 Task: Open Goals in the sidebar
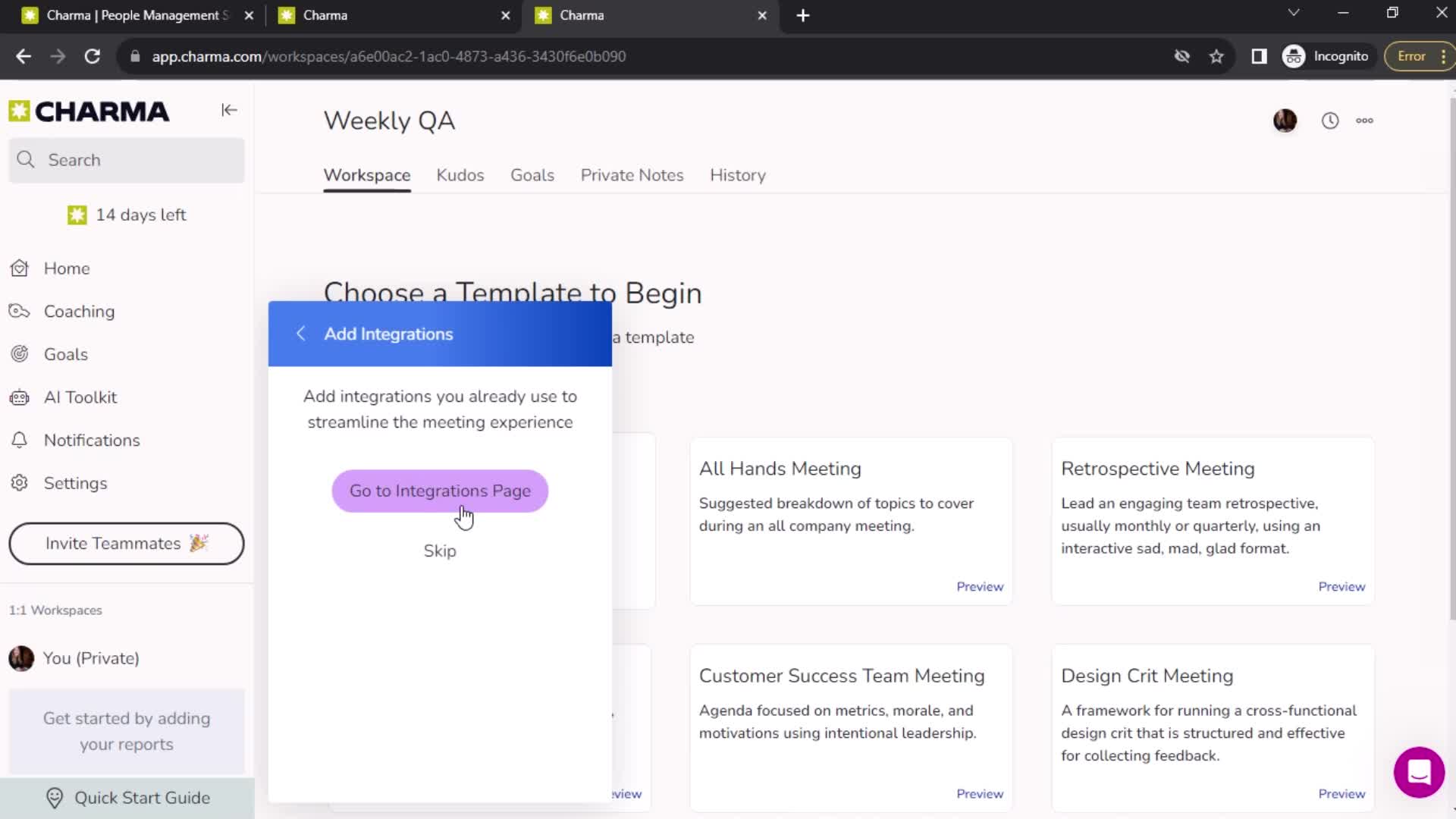tap(65, 355)
